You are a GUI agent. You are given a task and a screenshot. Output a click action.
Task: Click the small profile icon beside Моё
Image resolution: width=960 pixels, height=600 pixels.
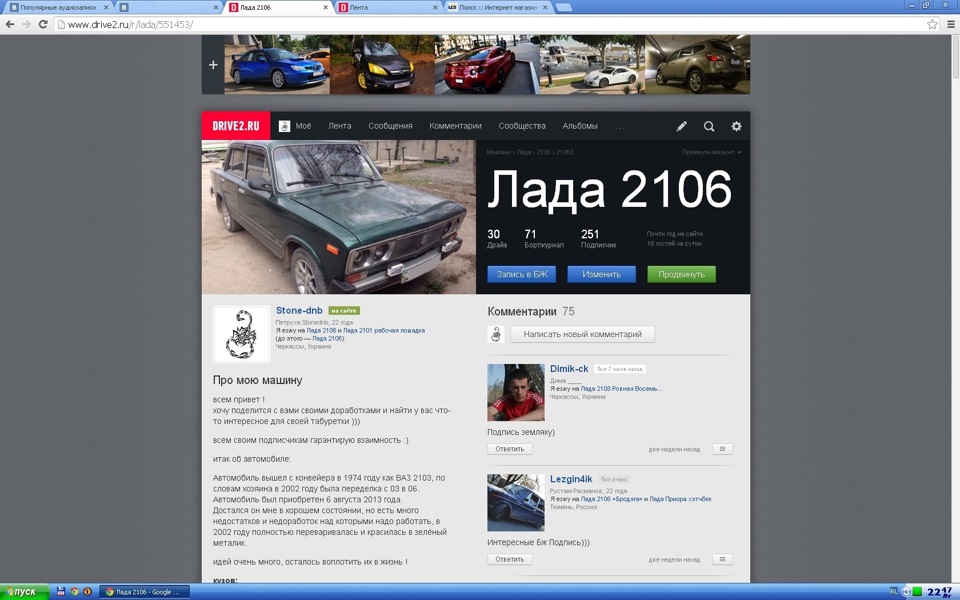click(285, 126)
